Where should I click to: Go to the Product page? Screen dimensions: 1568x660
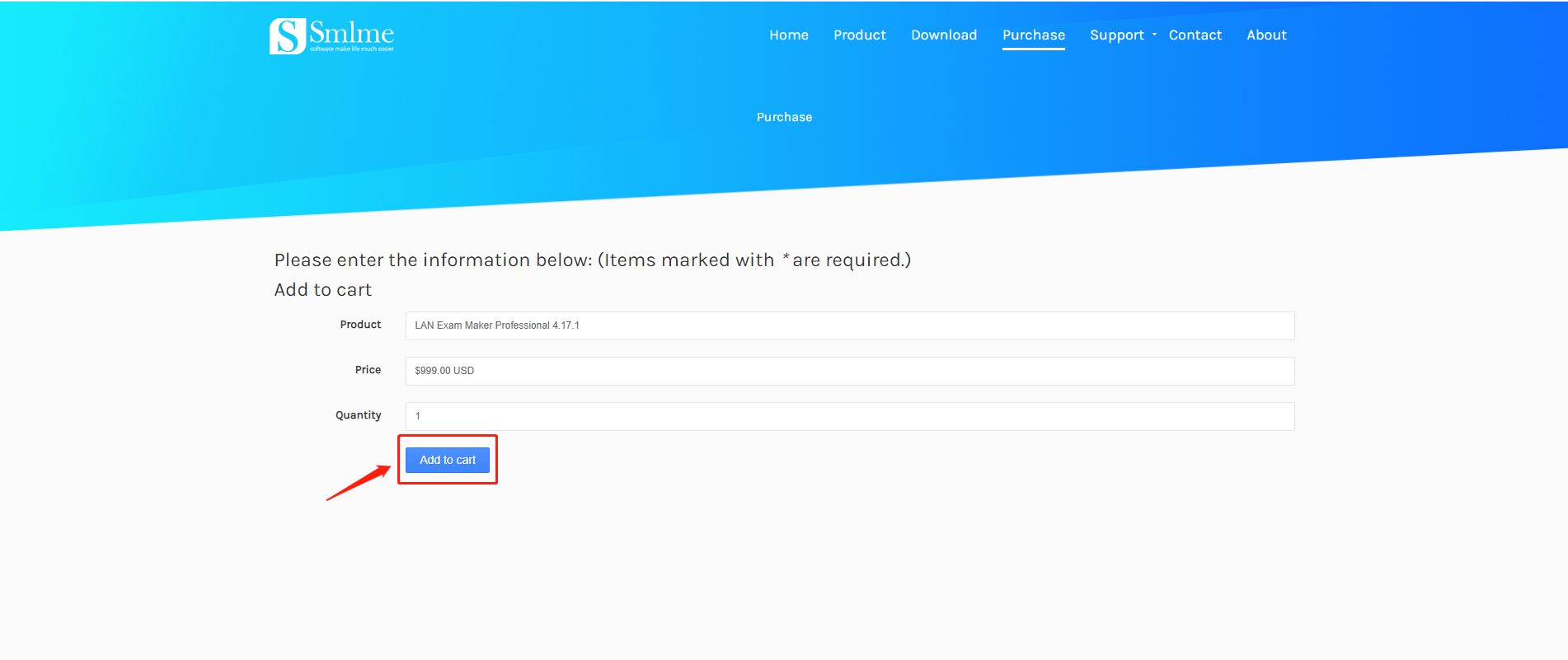click(x=860, y=35)
